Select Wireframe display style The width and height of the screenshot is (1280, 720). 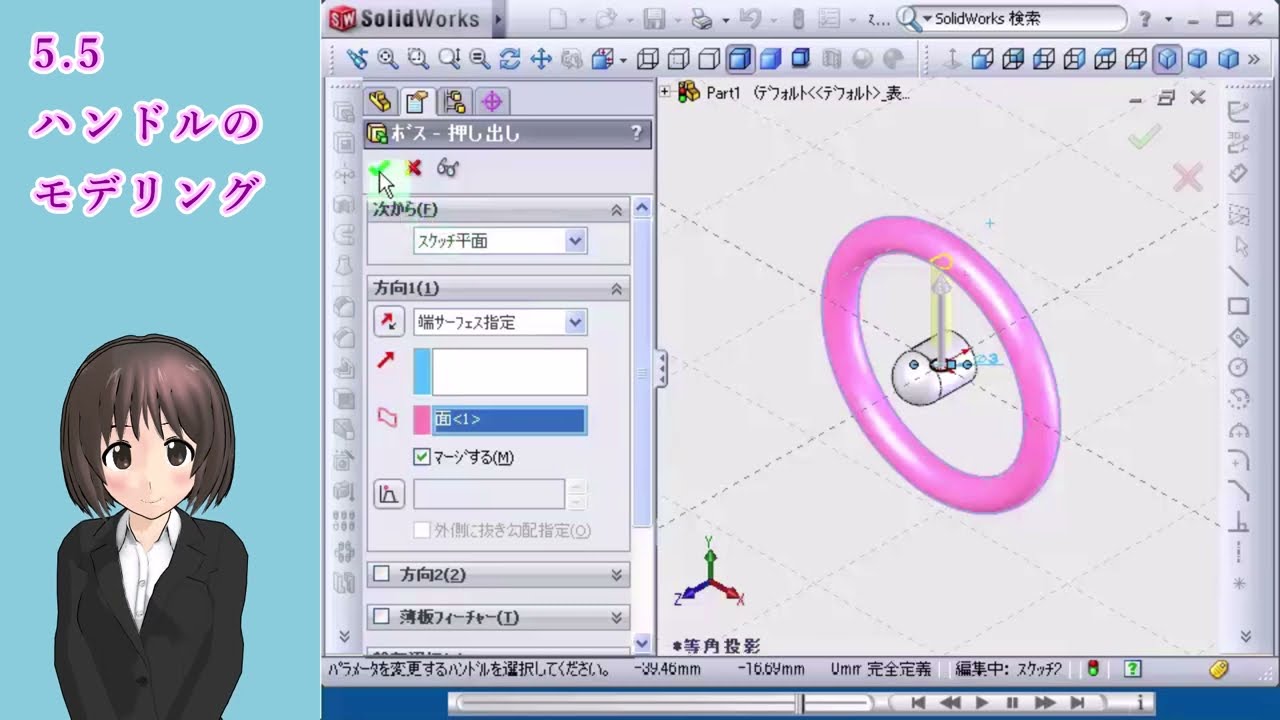(648, 59)
